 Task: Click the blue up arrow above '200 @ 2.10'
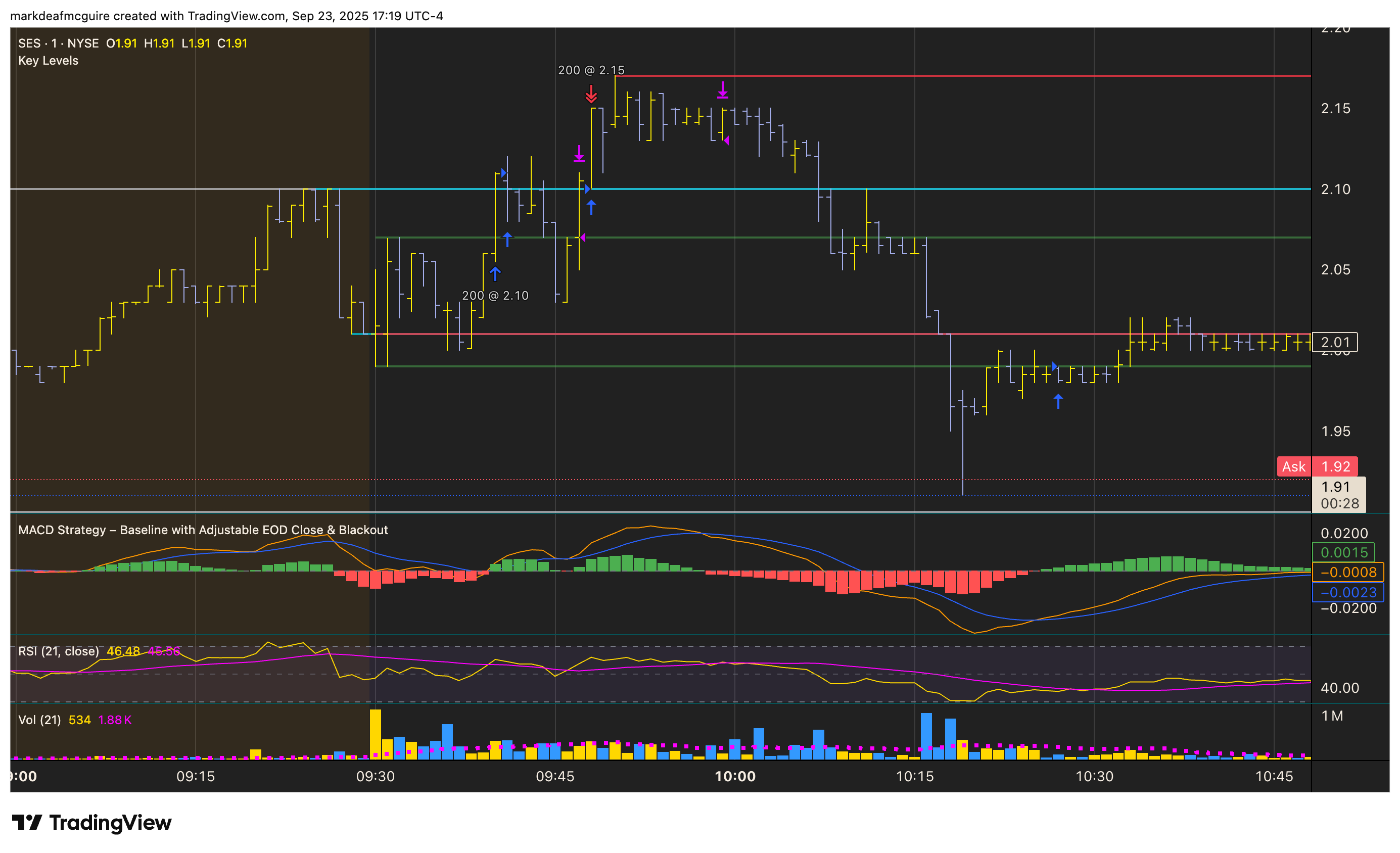click(495, 274)
